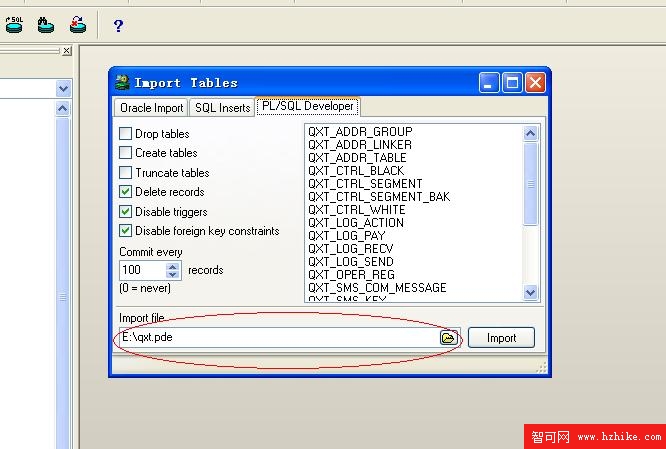Click the table list scroll down arrow

(x=530, y=292)
